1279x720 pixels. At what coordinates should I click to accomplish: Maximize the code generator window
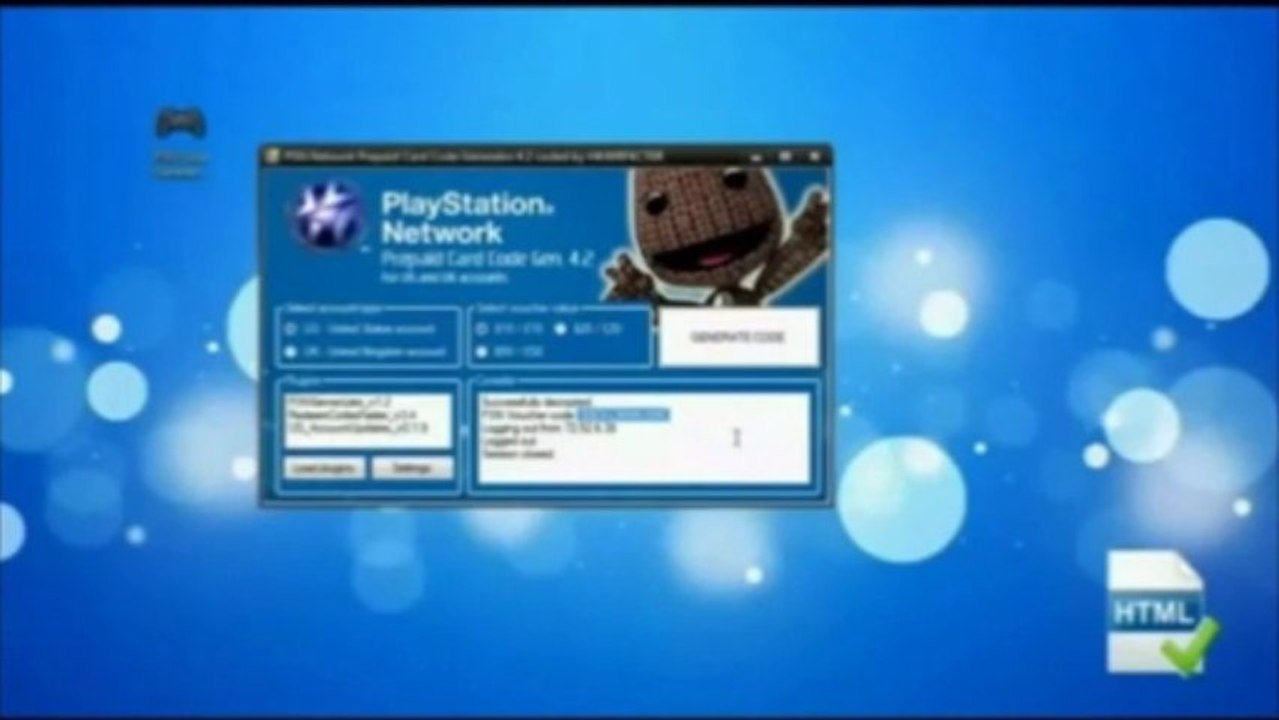click(x=785, y=156)
